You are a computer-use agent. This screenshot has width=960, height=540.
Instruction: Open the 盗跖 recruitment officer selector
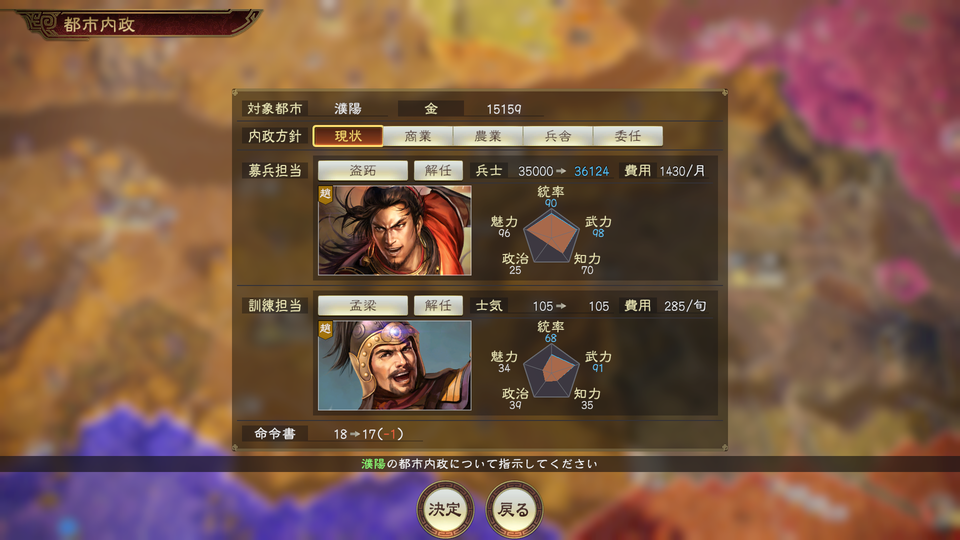click(362, 170)
